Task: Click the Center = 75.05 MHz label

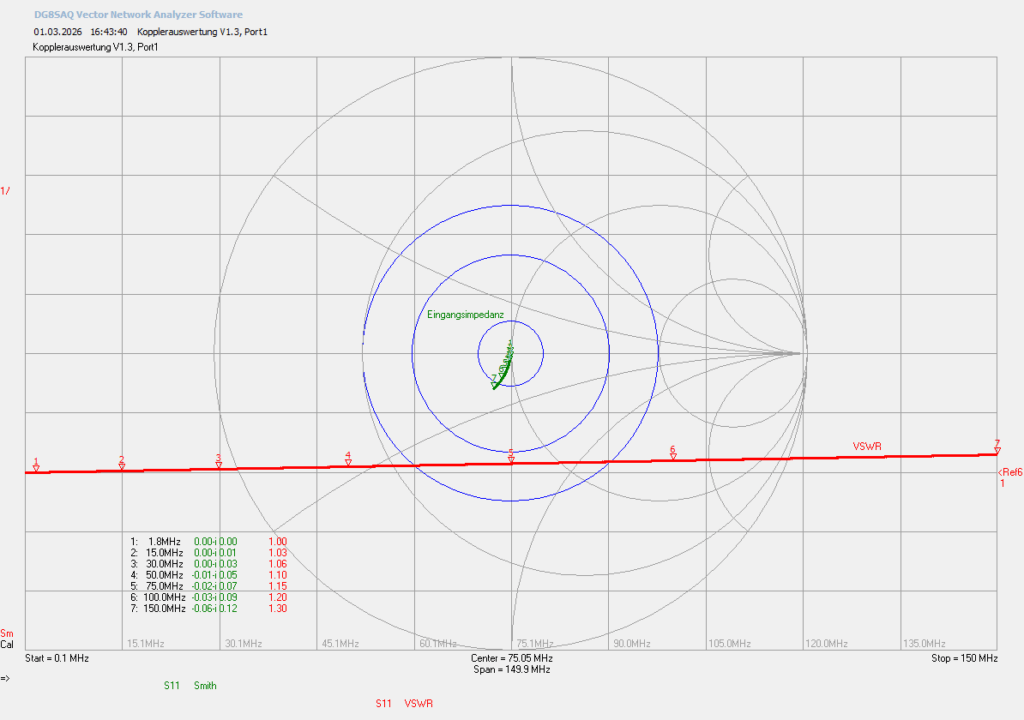Action: point(512,658)
